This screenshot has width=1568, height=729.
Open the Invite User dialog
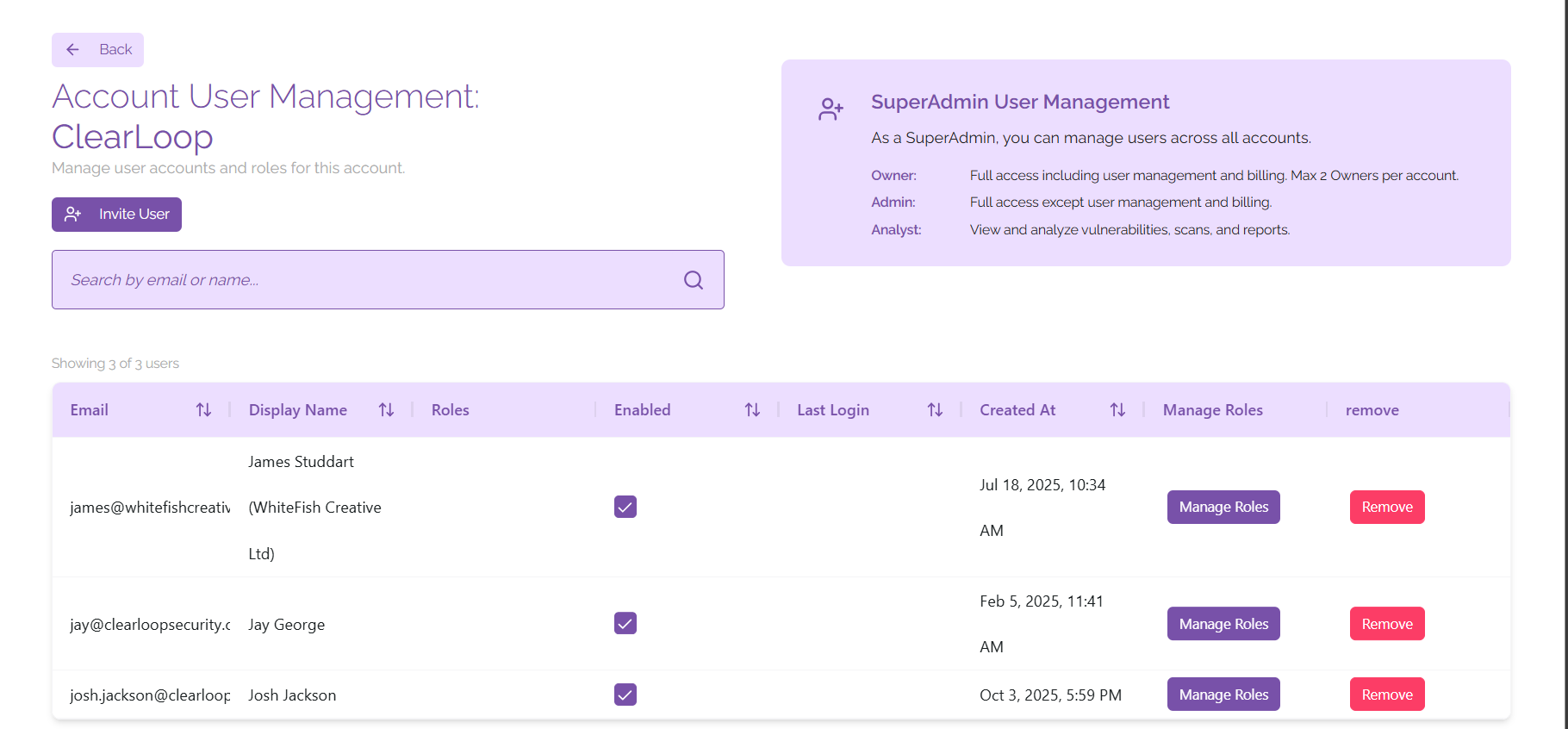coord(116,215)
